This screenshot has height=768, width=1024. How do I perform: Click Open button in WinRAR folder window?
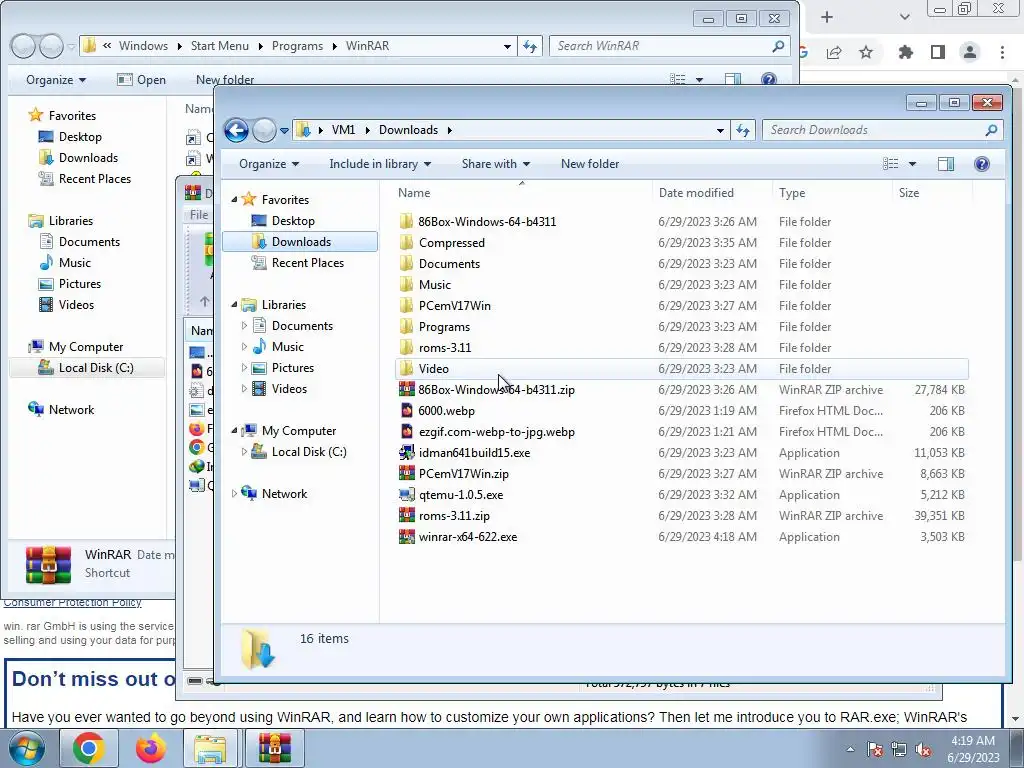[x=141, y=80]
